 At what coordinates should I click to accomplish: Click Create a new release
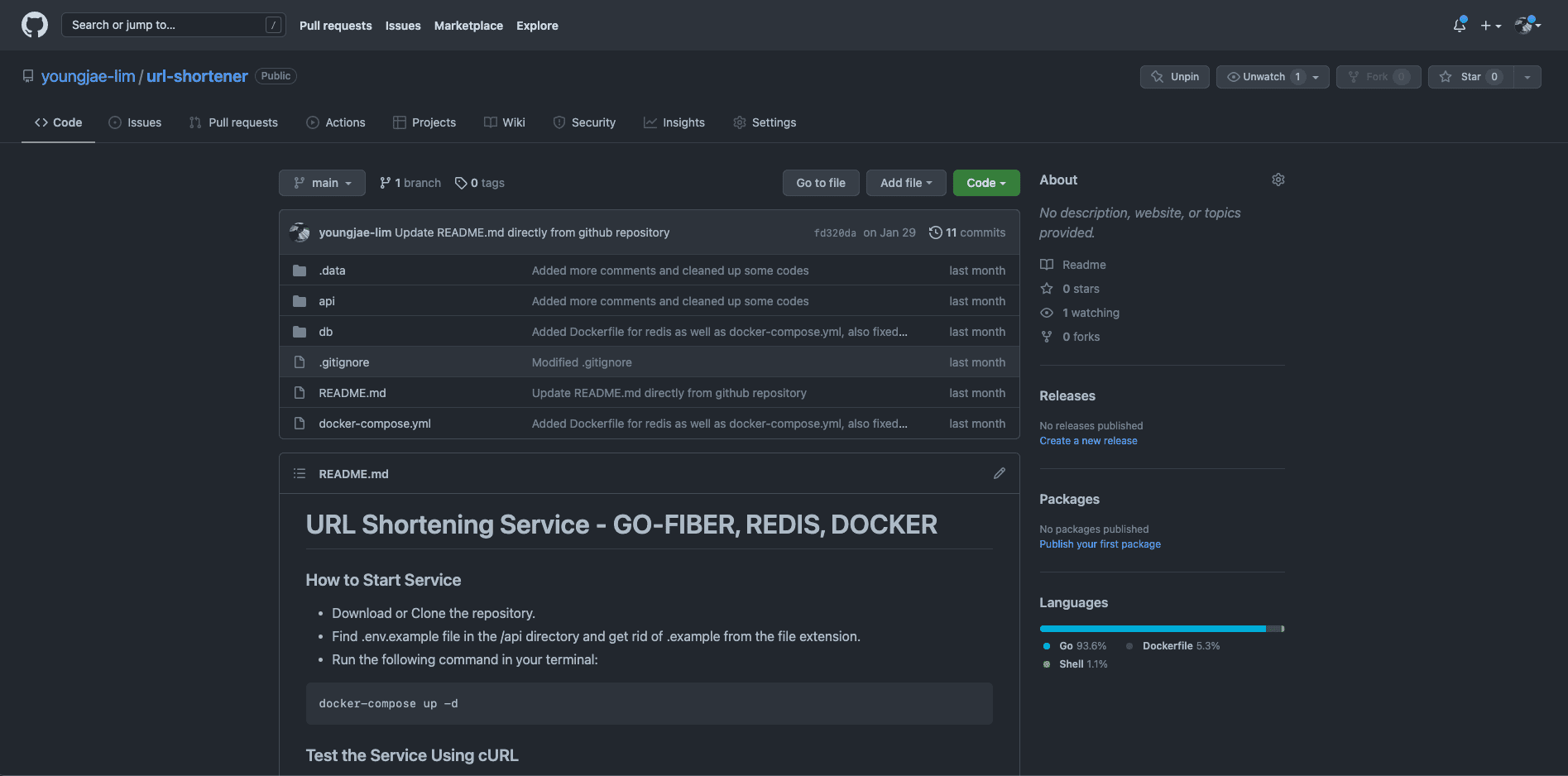(1088, 441)
